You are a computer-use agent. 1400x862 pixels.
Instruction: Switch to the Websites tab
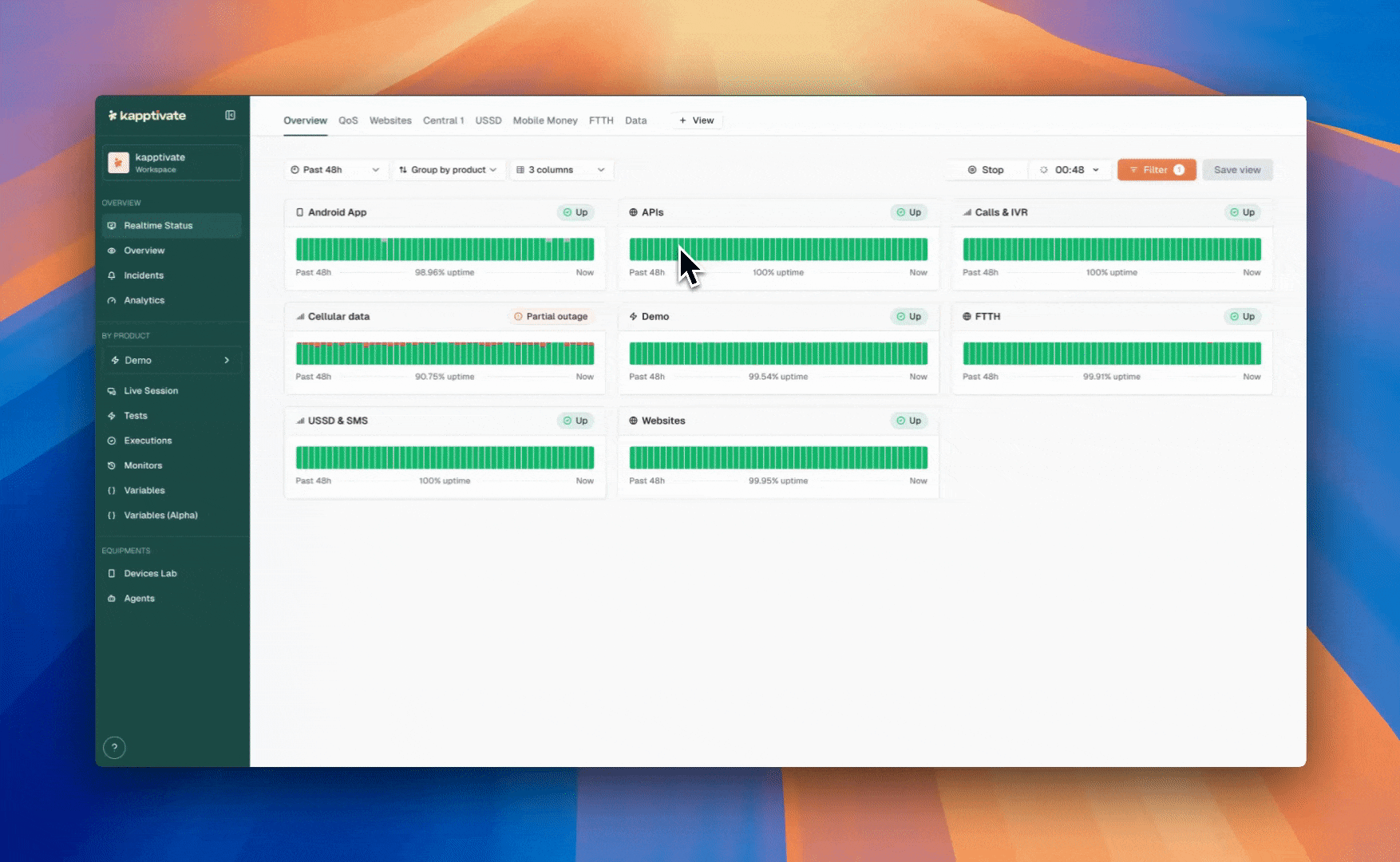(x=390, y=121)
